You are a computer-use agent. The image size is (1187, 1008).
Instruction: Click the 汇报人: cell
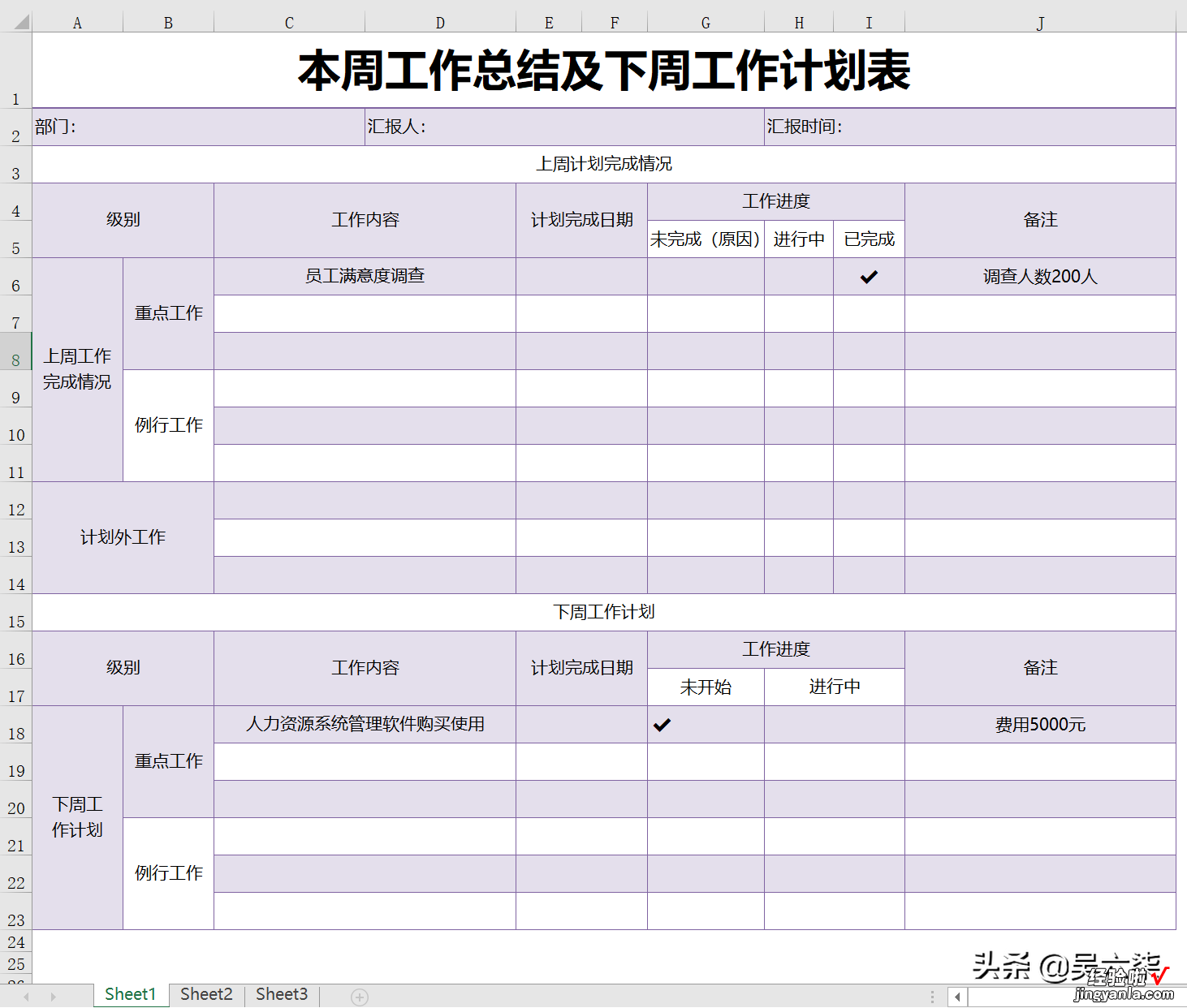tap(564, 127)
